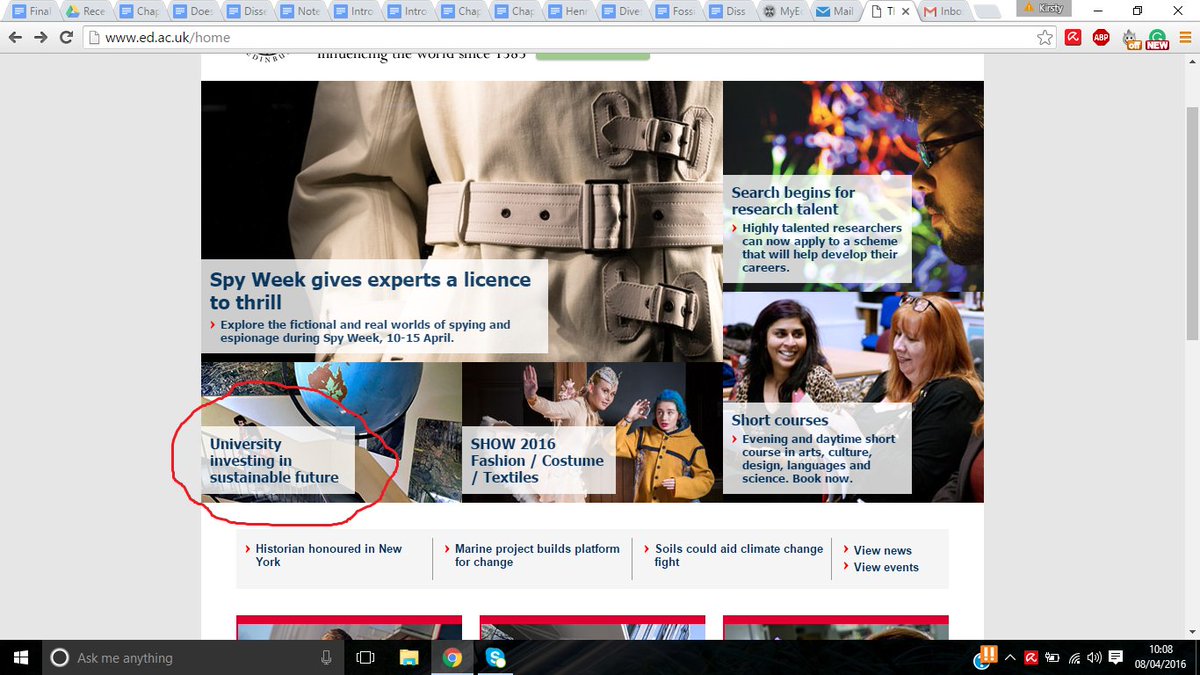This screenshot has width=1200, height=675.
Task: Open Search begins for research talent
Action: [x=793, y=201]
